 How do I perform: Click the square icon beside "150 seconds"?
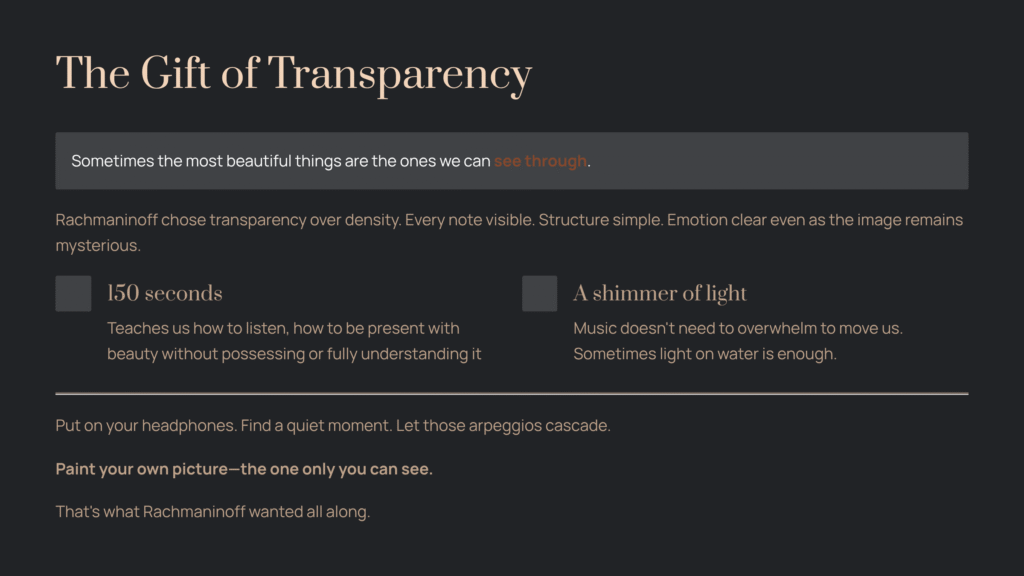click(73, 294)
